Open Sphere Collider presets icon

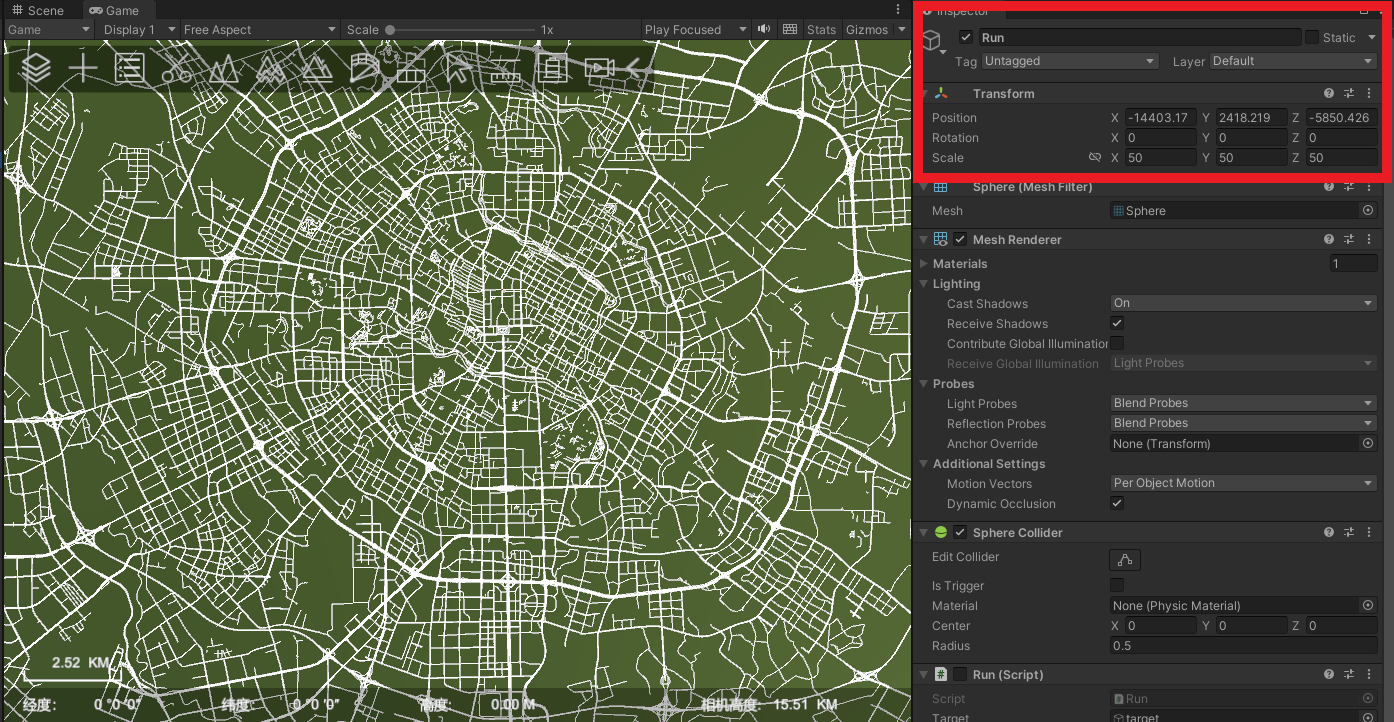click(x=1349, y=532)
